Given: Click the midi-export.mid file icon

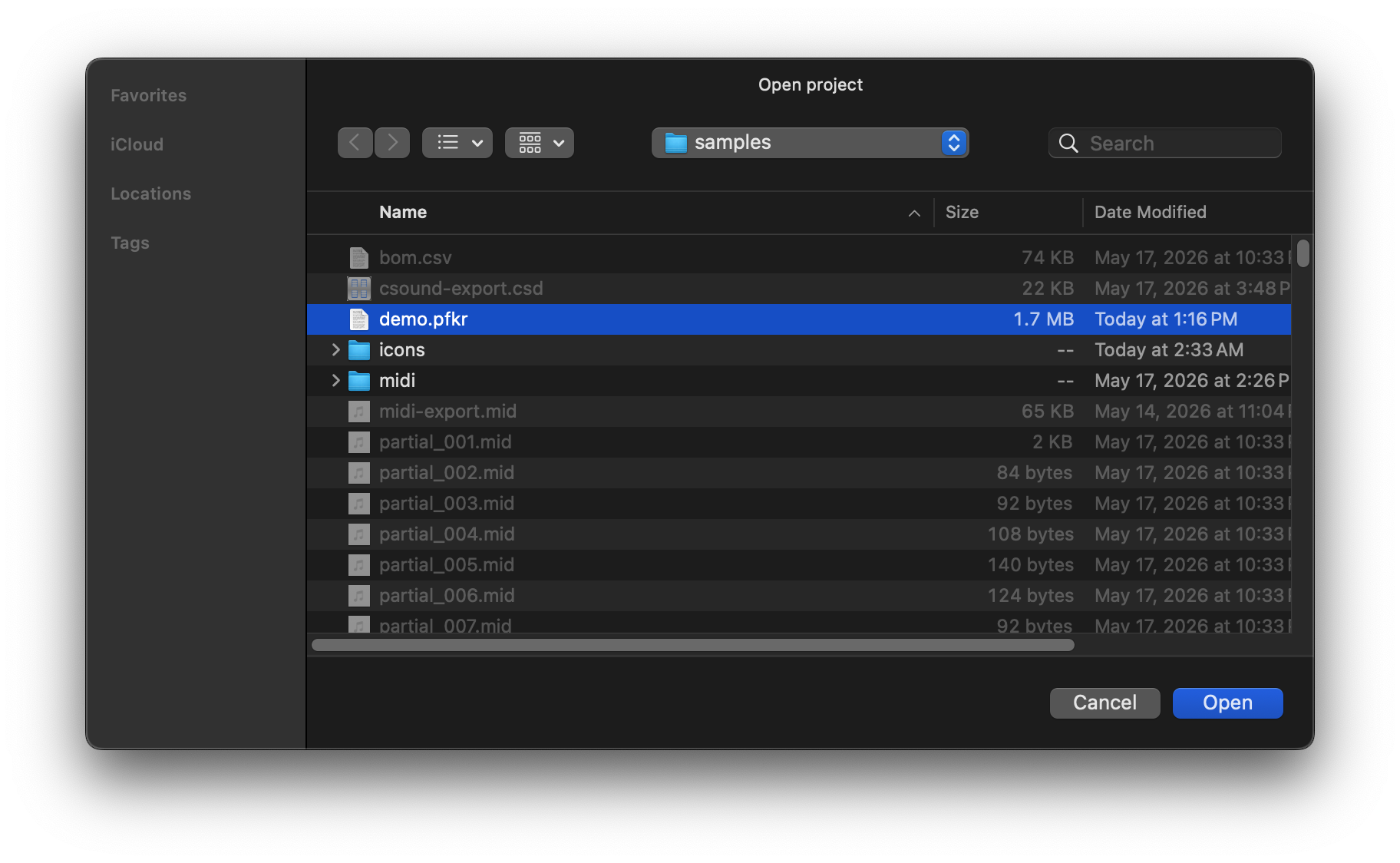Looking at the screenshot, I should point(359,412).
